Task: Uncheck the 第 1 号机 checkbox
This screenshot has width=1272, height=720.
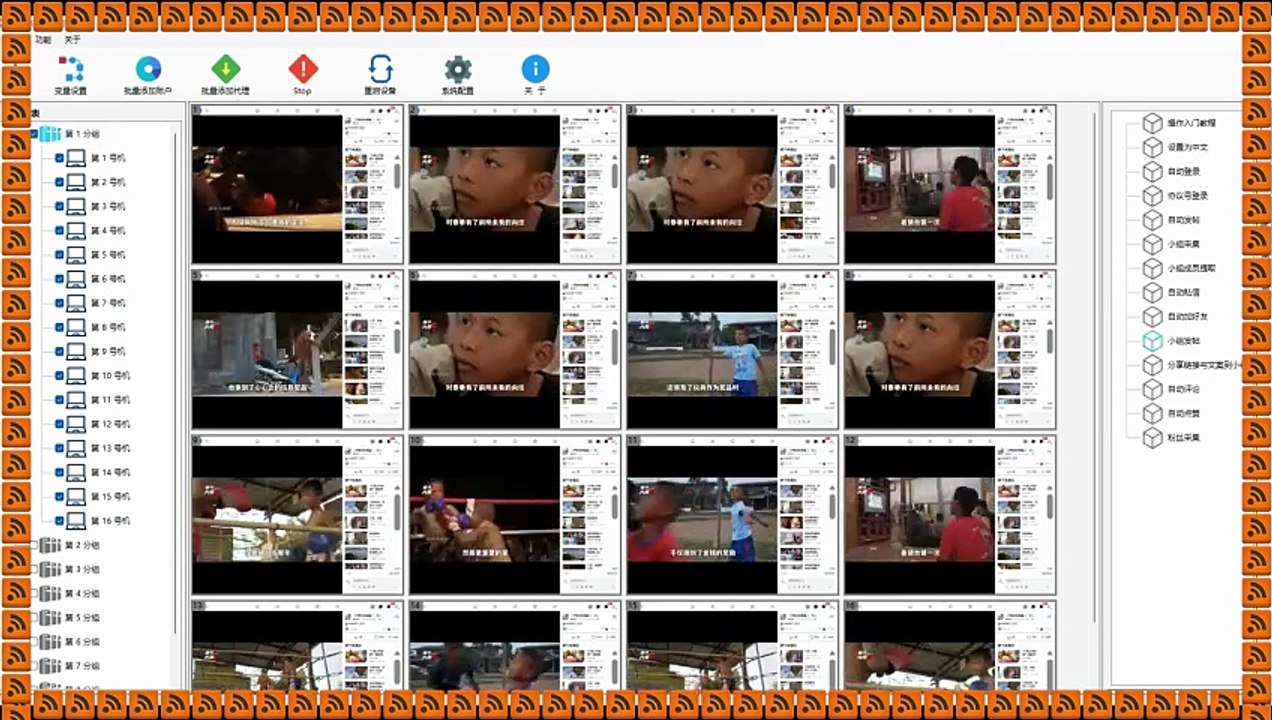Action: pos(59,158)
